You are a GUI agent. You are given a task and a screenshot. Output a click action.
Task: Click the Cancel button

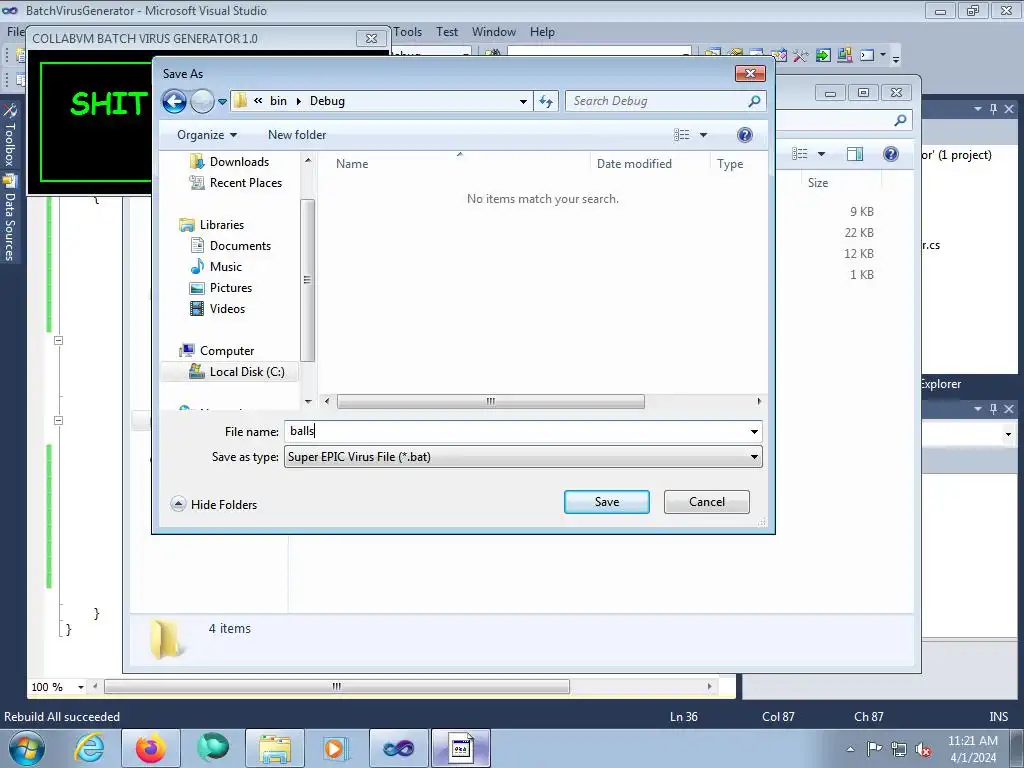[x=707, y=502]
